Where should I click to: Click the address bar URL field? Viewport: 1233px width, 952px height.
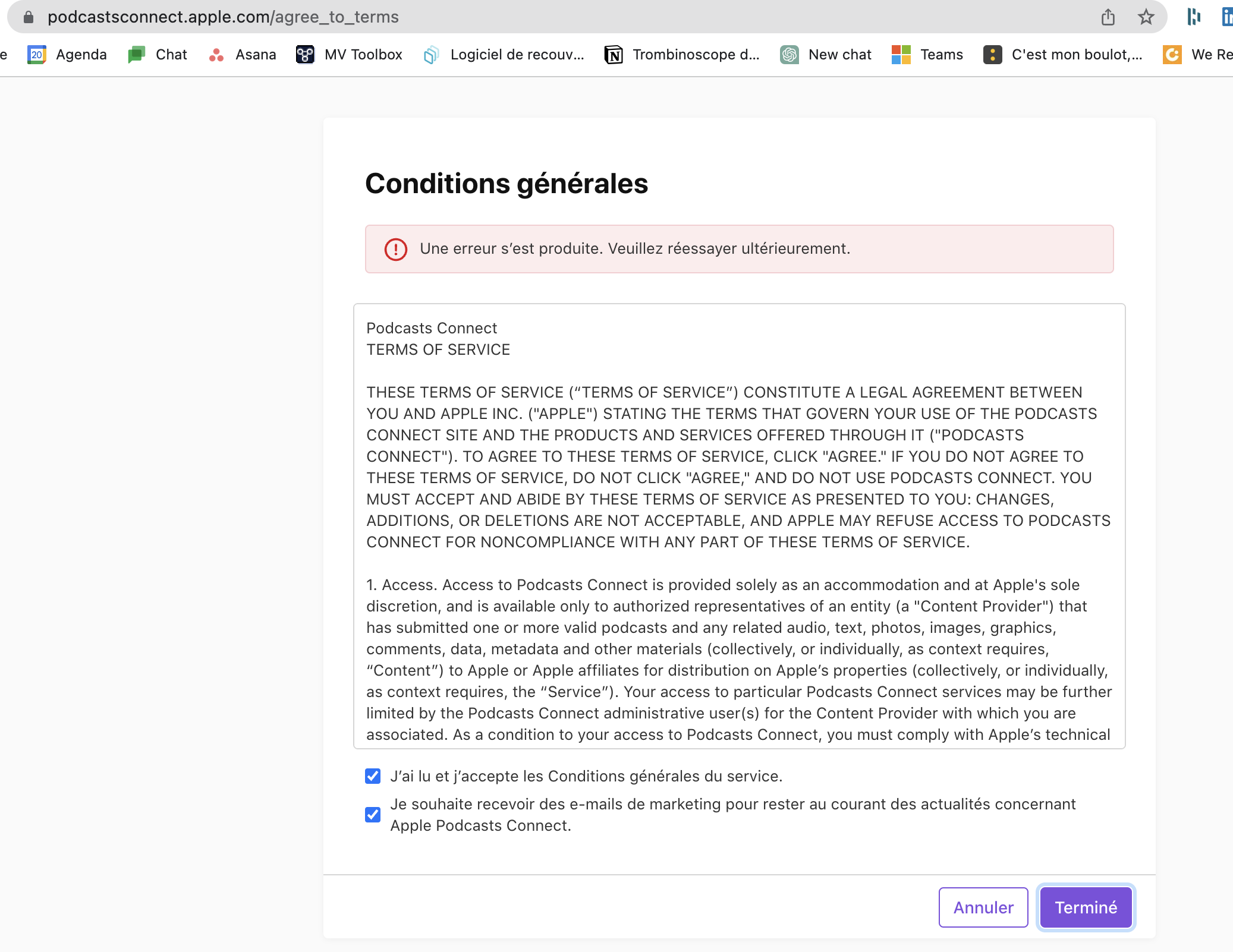coord(416,17)
